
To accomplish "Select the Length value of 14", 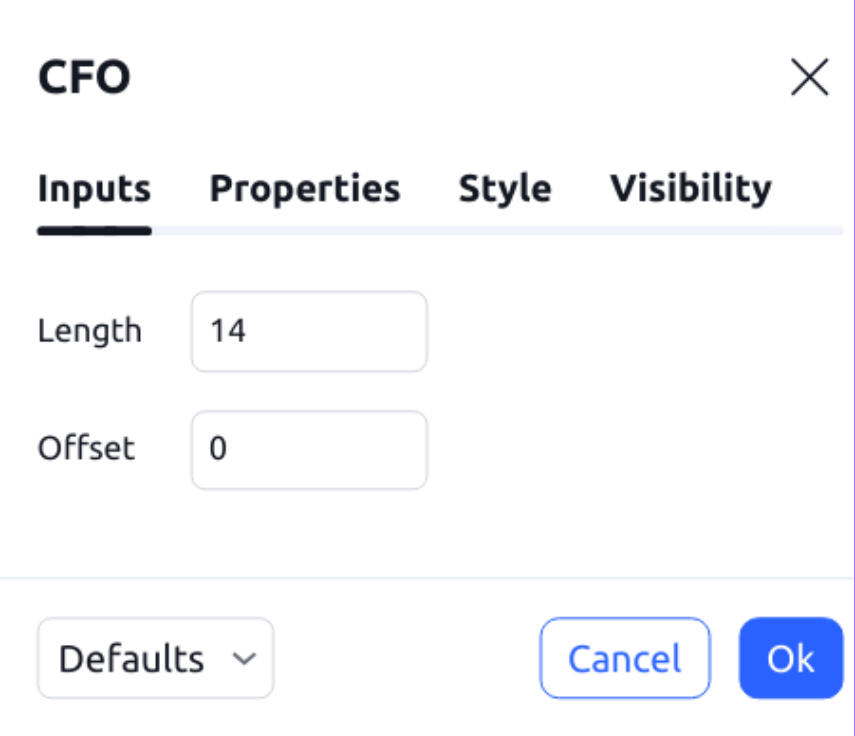I will tap(227, 330).
